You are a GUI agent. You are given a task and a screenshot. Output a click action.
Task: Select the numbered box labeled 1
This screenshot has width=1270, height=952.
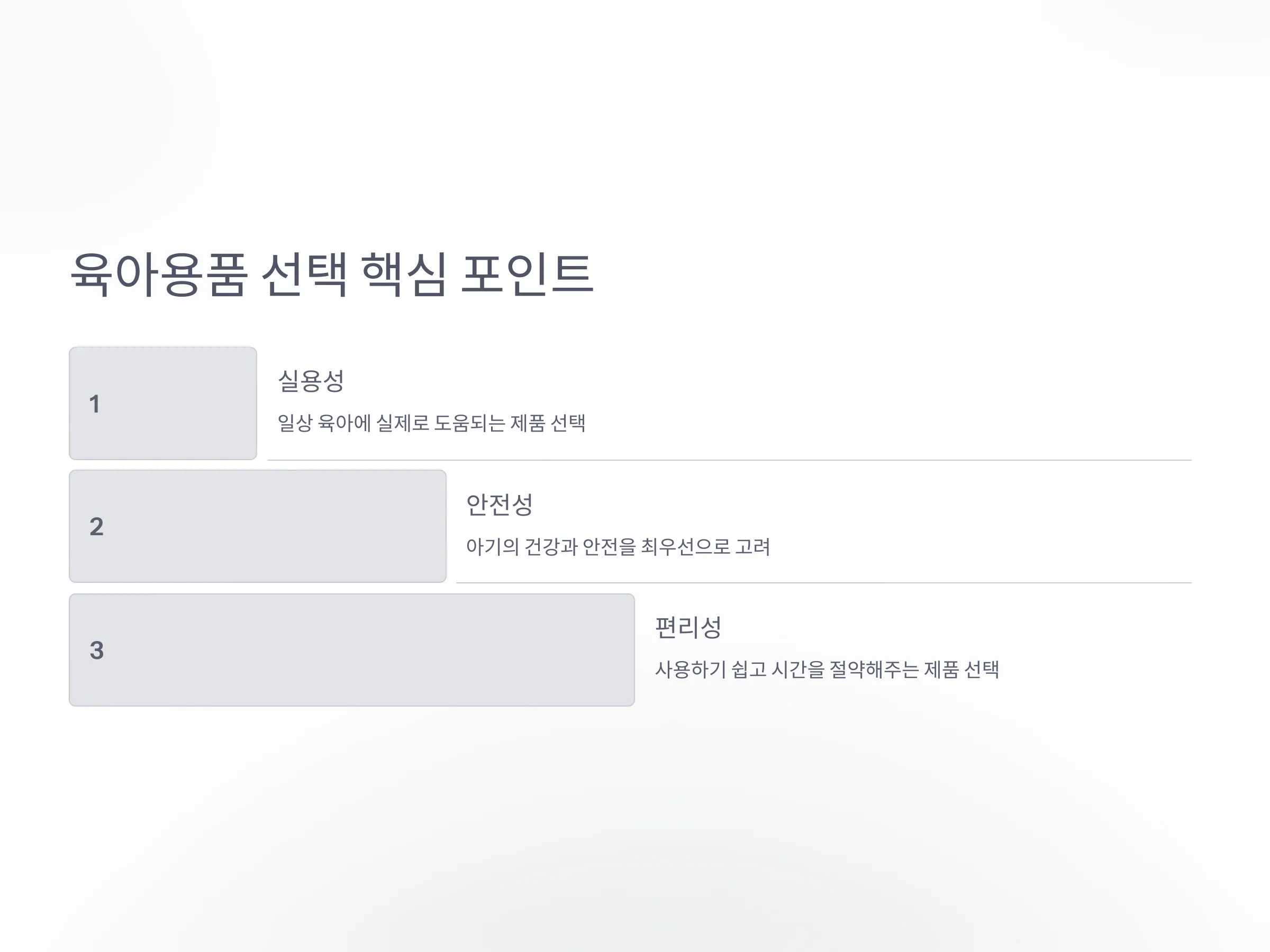click(163, 404)
